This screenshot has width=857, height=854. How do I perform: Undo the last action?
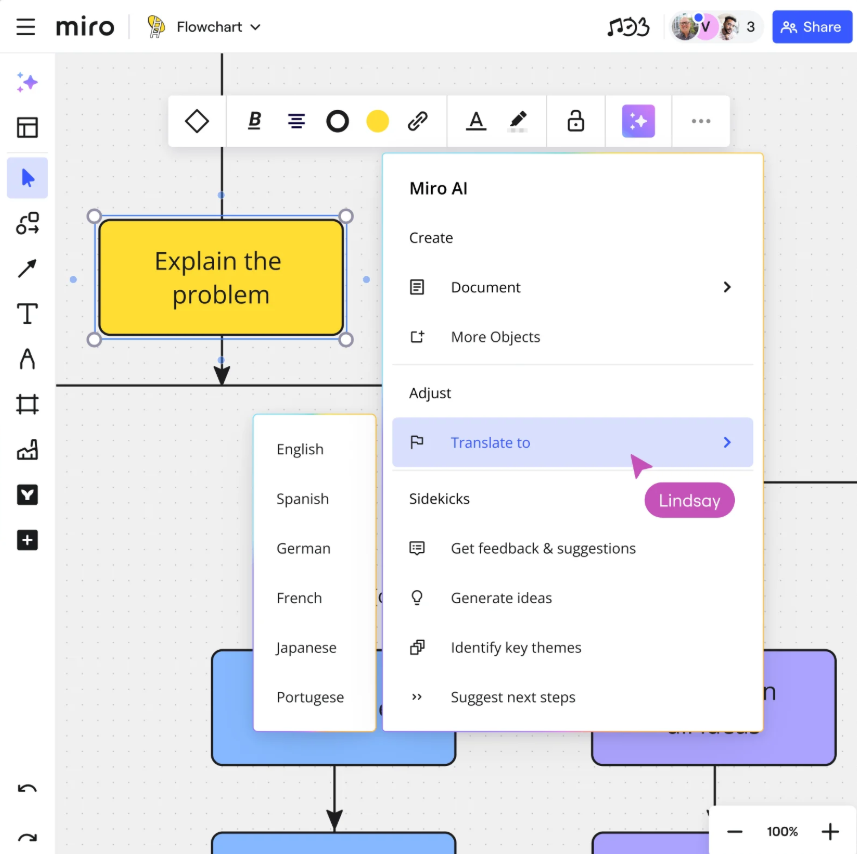click(27, 789)
